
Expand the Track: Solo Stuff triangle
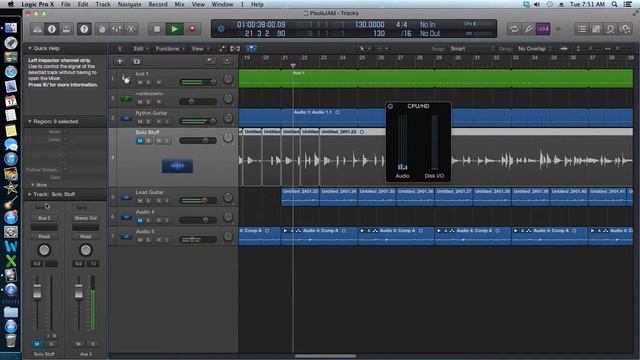coord(30,194)
